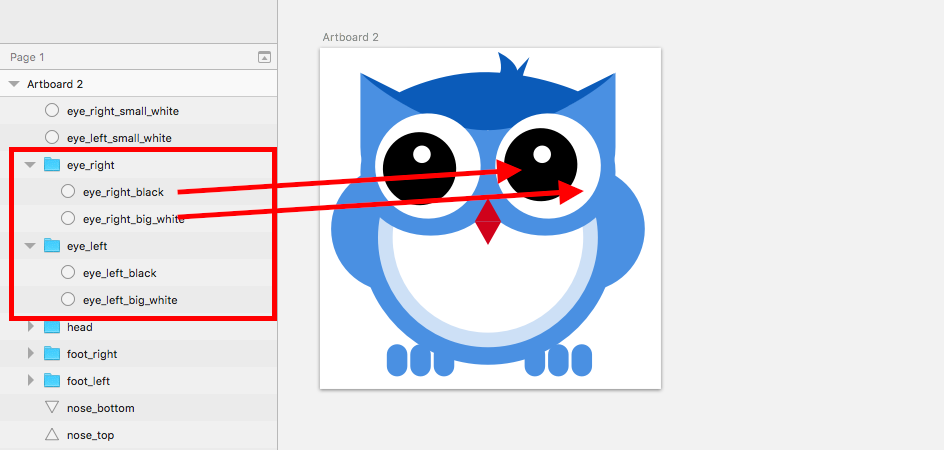Click the triangle icon of nose_bottom layer

[52, 408]
